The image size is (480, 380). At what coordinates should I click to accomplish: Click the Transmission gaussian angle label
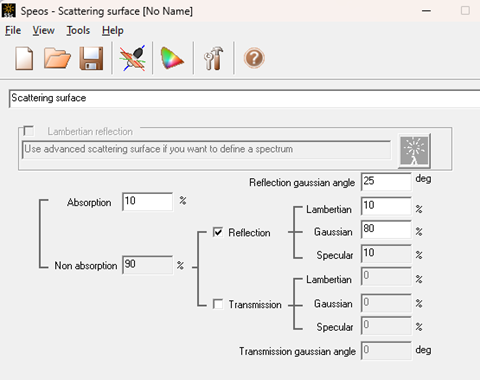point(297,351)
